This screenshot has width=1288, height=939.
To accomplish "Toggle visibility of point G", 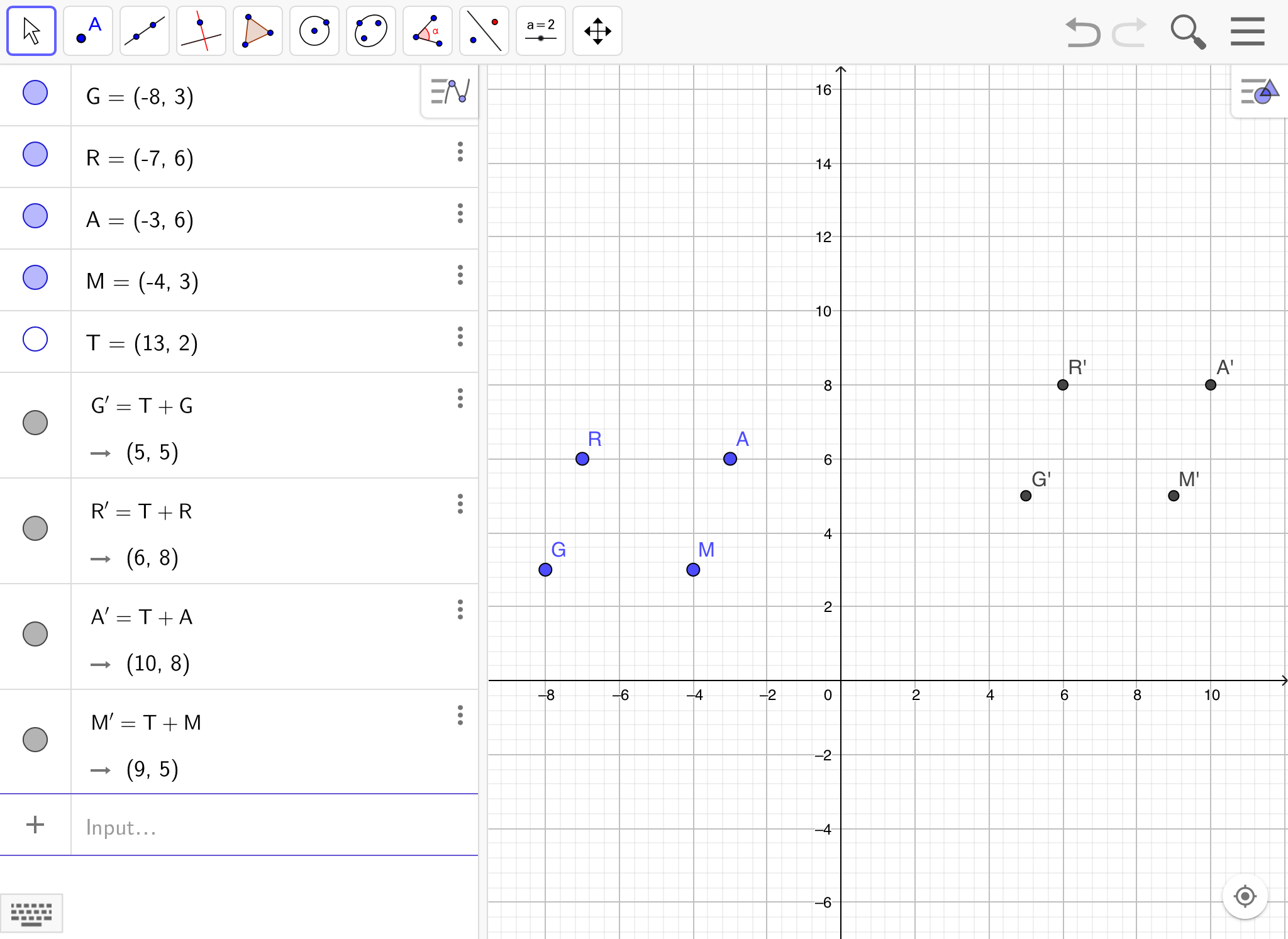I will tap(35, 92).
